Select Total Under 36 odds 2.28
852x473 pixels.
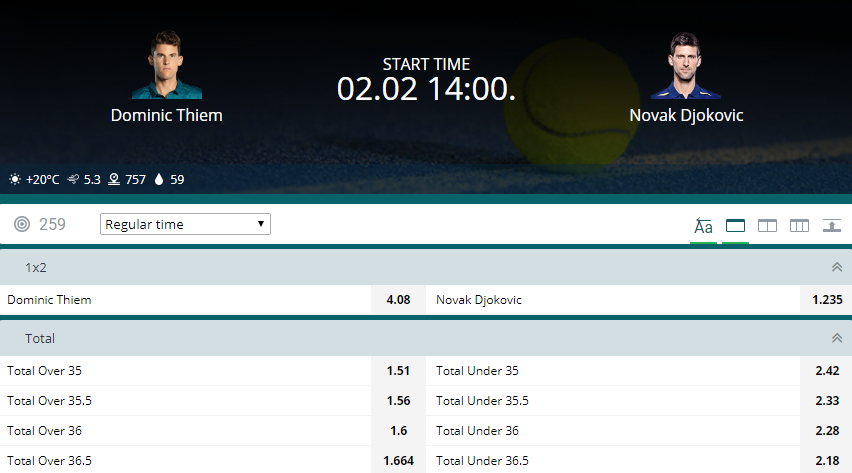(x=826, y=431)
